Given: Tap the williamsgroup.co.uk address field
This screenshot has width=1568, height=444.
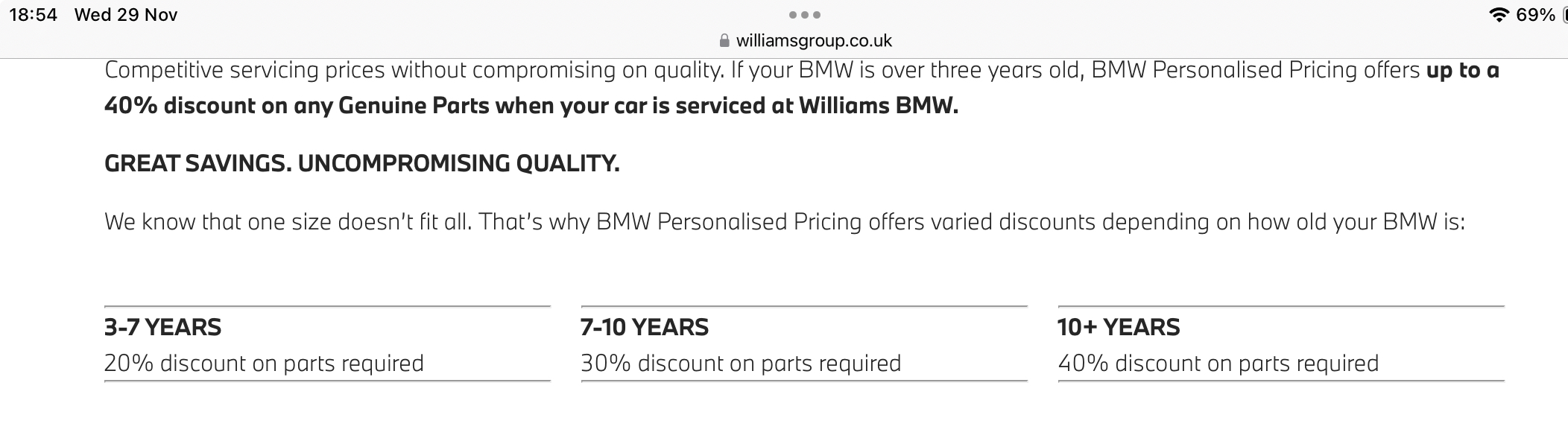Looking at the screenshot, I should click(813, 41).
